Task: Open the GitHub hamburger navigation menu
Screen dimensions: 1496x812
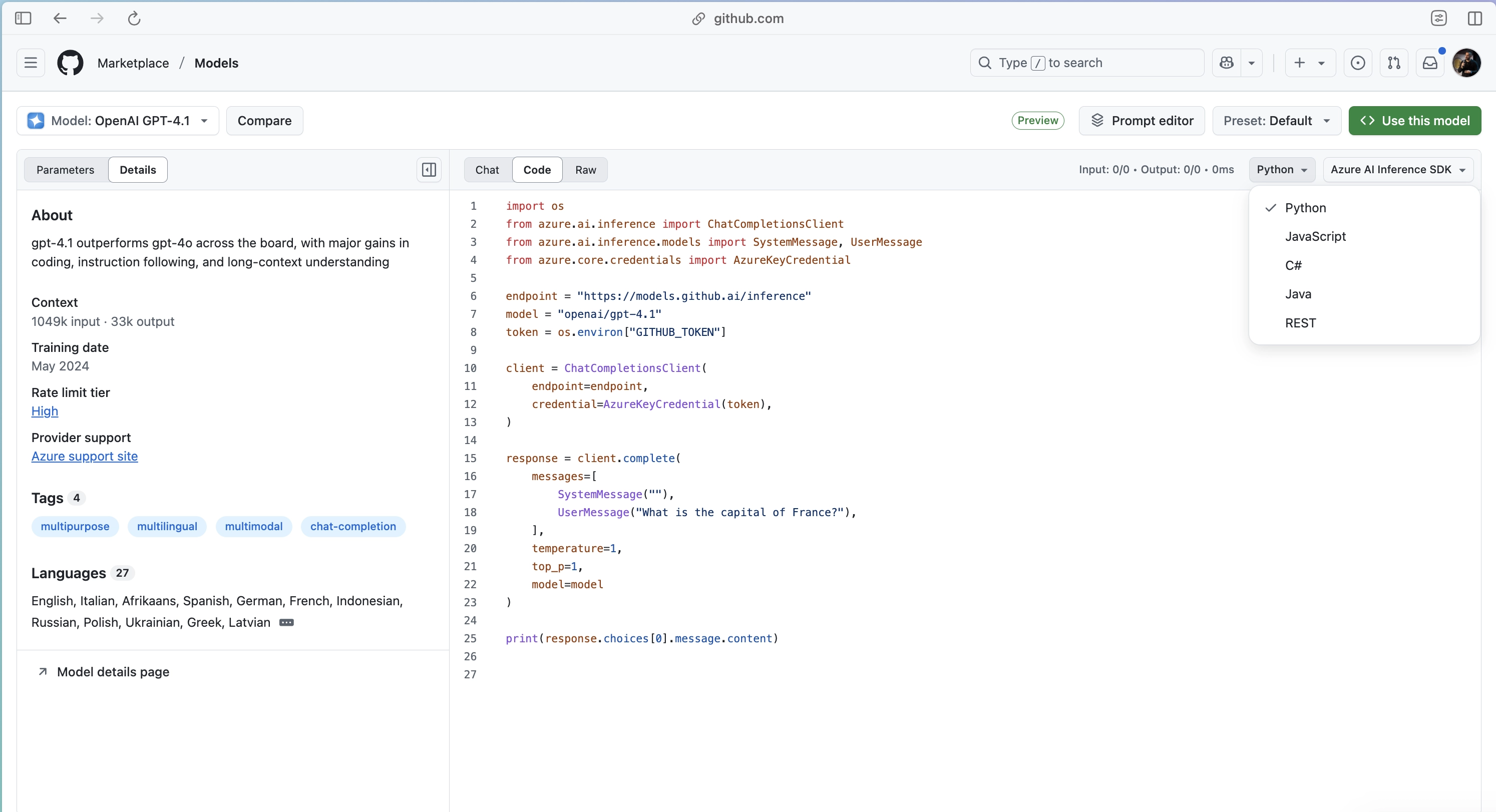Action: coord(31,63)
